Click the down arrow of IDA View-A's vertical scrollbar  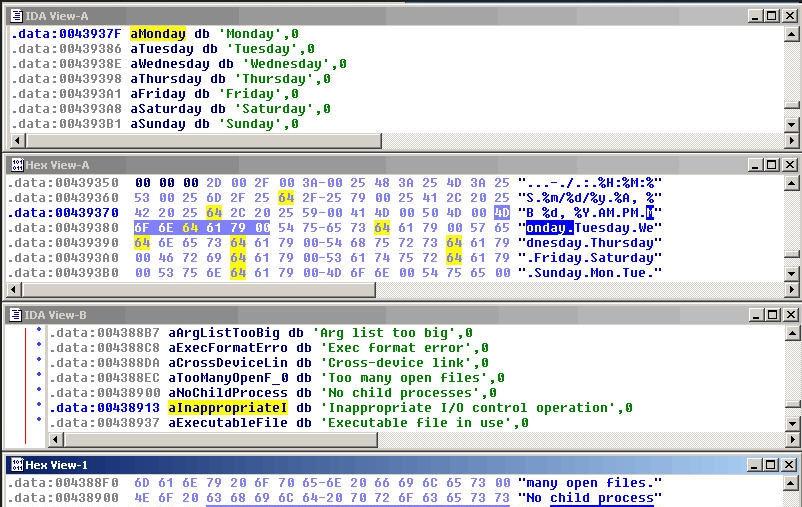pos(792,124)
